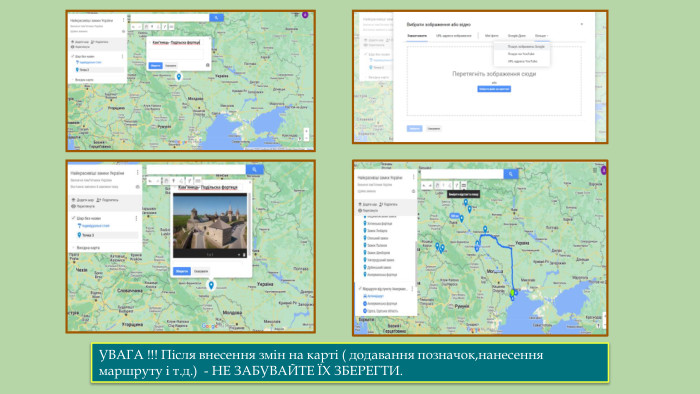Close the Вибрати зображення або відео dialog
700x394 pixels.
pos(581,24)
